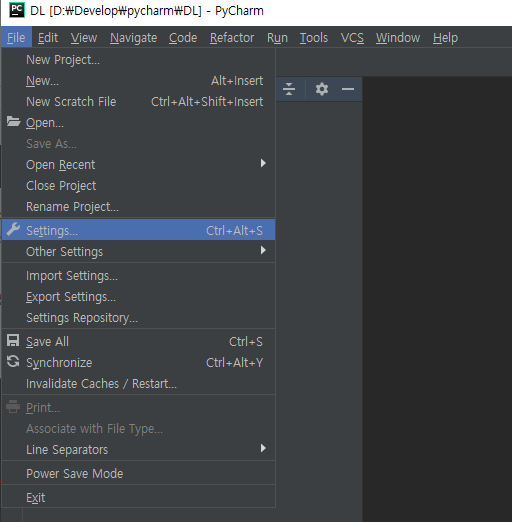Choose Export Settings...

tap(138, 297)
